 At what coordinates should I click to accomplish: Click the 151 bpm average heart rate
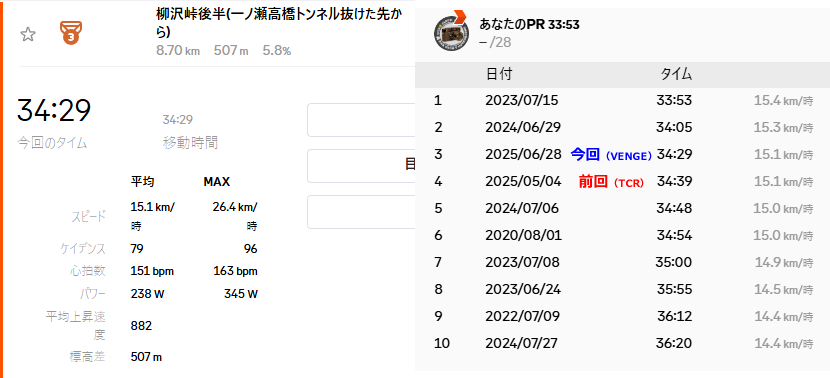pyautogui.click(x=152, y=272)
